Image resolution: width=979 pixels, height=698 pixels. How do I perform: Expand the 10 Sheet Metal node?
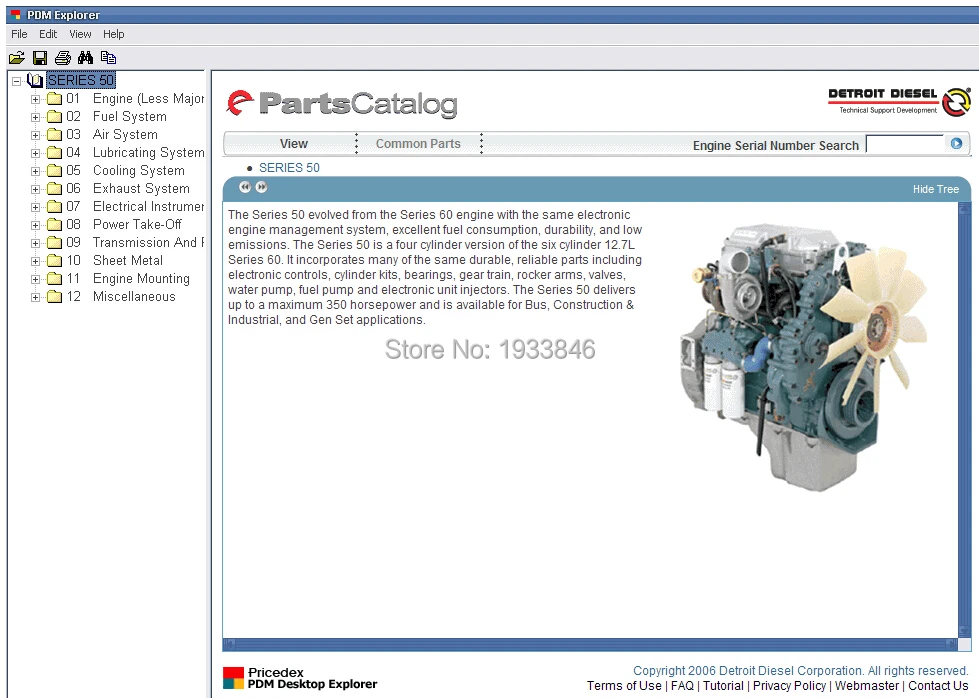(x=36, y=261)
